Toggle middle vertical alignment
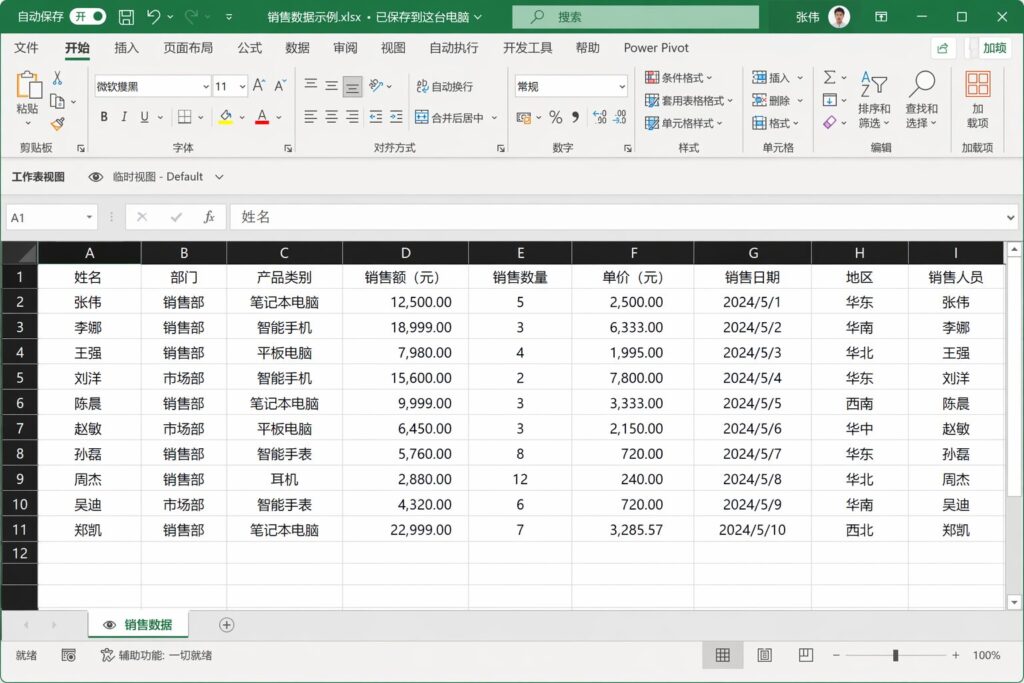Screen dimensions: 1024x683 point(332,86)
